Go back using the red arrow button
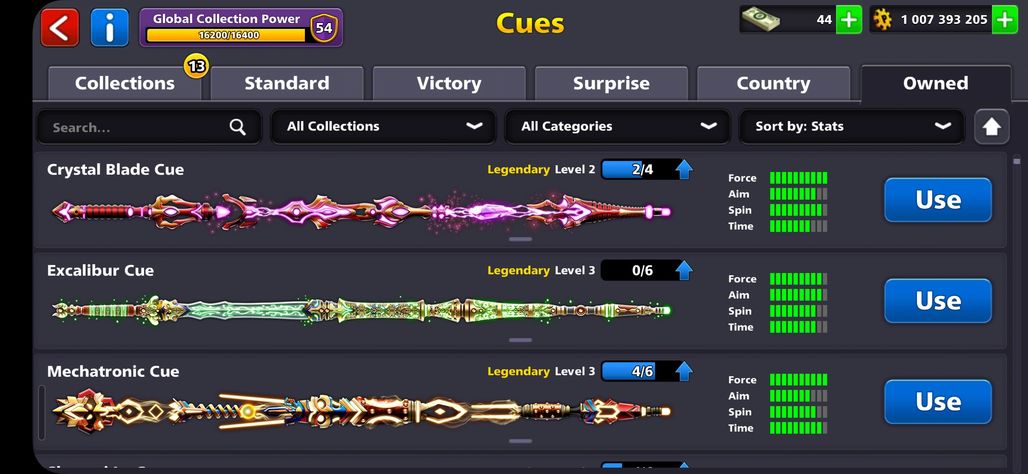This screenshot has height=474, width=1028. [60, 28]
